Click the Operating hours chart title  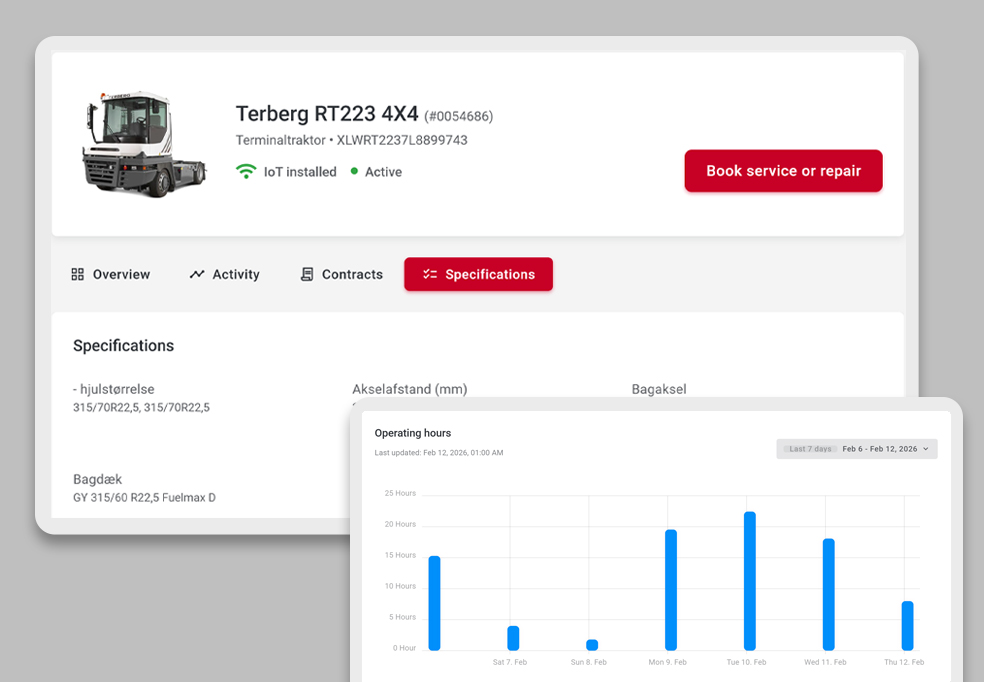(x=413, y=433)
